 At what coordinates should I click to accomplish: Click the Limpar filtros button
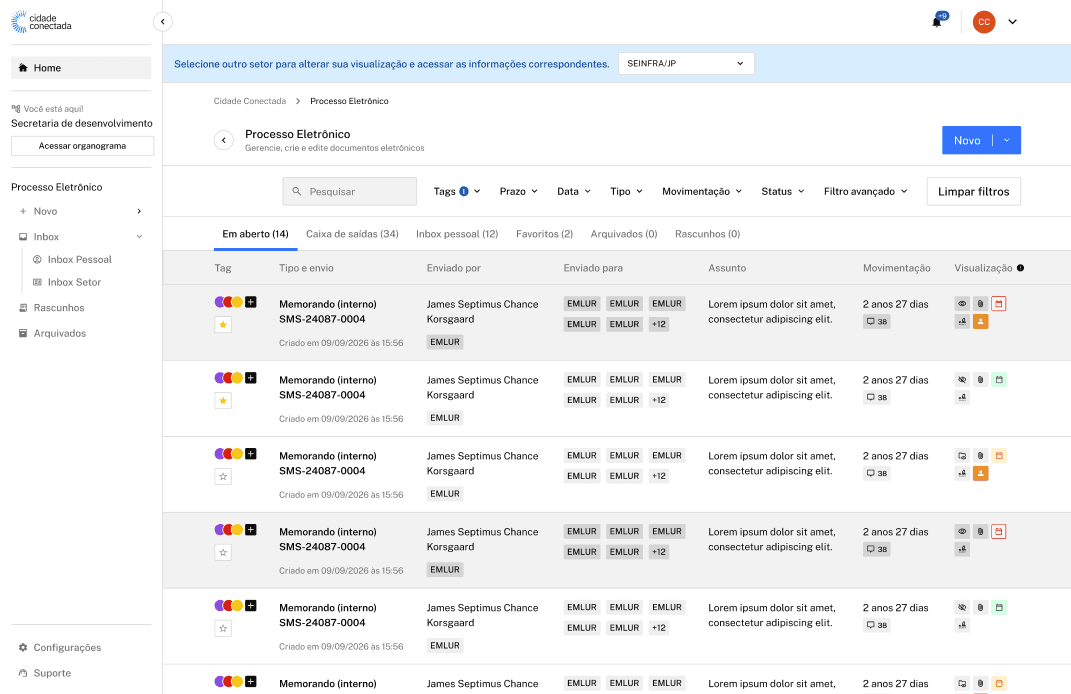coord(973,191)
